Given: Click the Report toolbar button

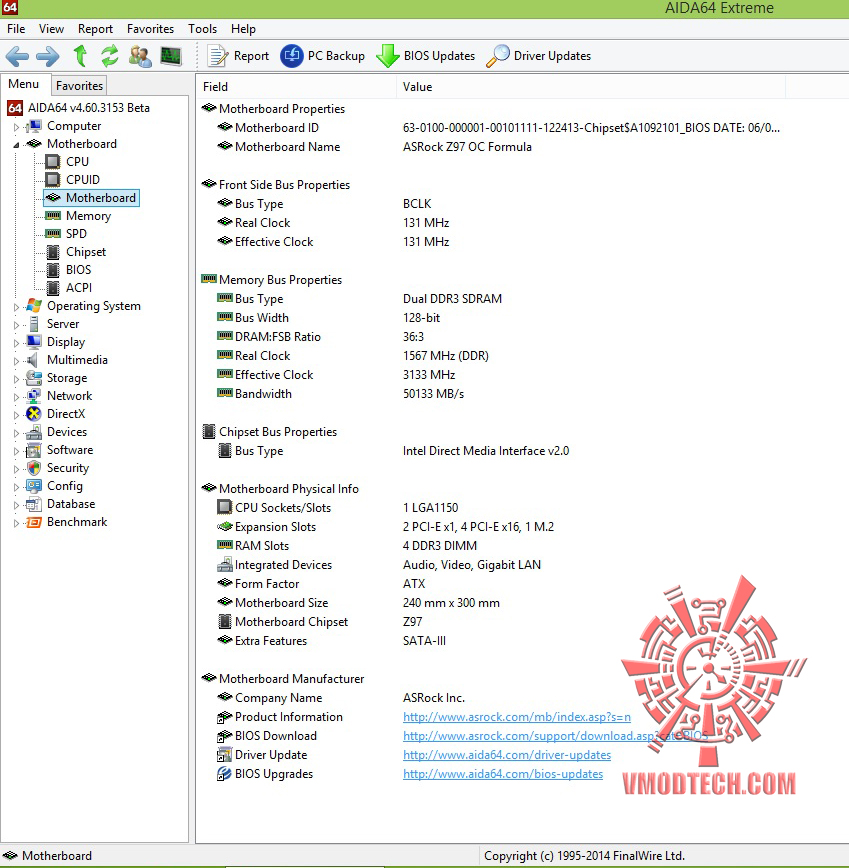Looking at the screenshot, I should (238, 56).
